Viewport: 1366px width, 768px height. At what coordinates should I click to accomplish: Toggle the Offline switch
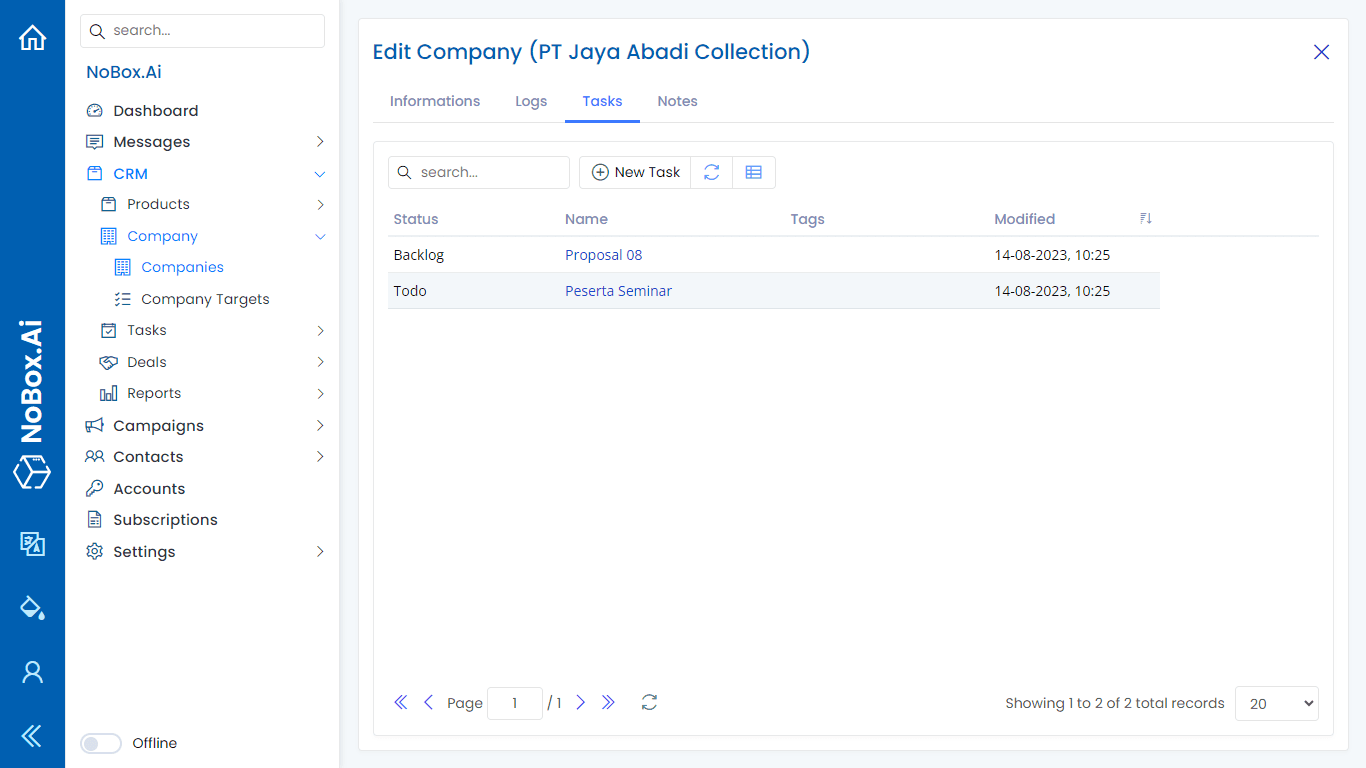(101, 743)
